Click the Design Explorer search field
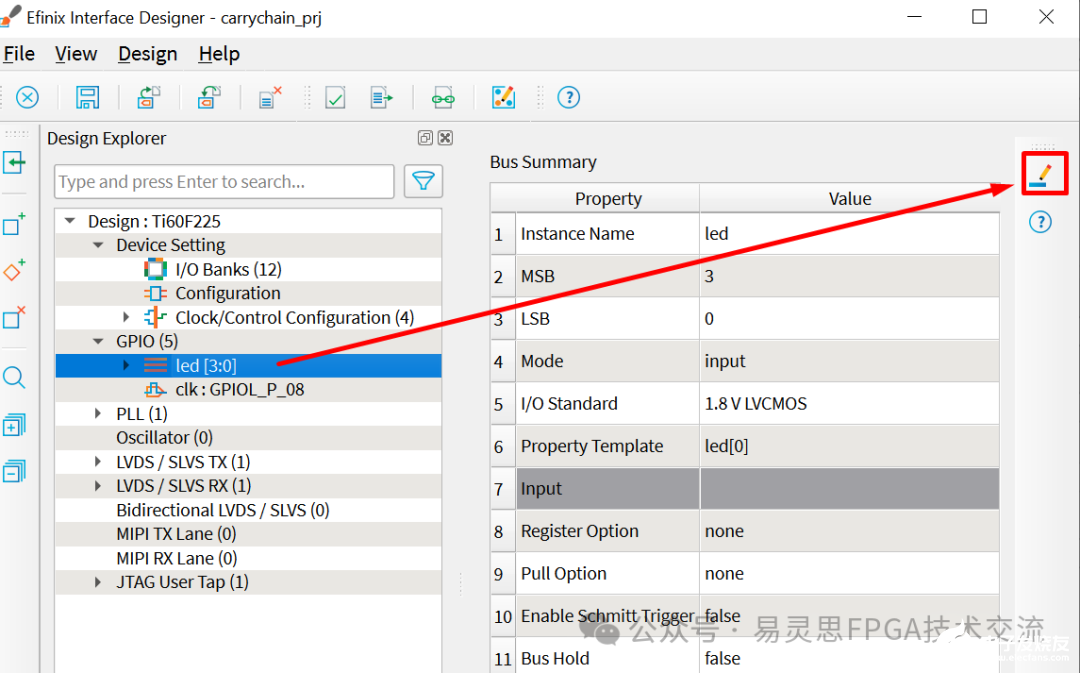The height and width of the screenshot is (673, 1080). pos(224,182)
